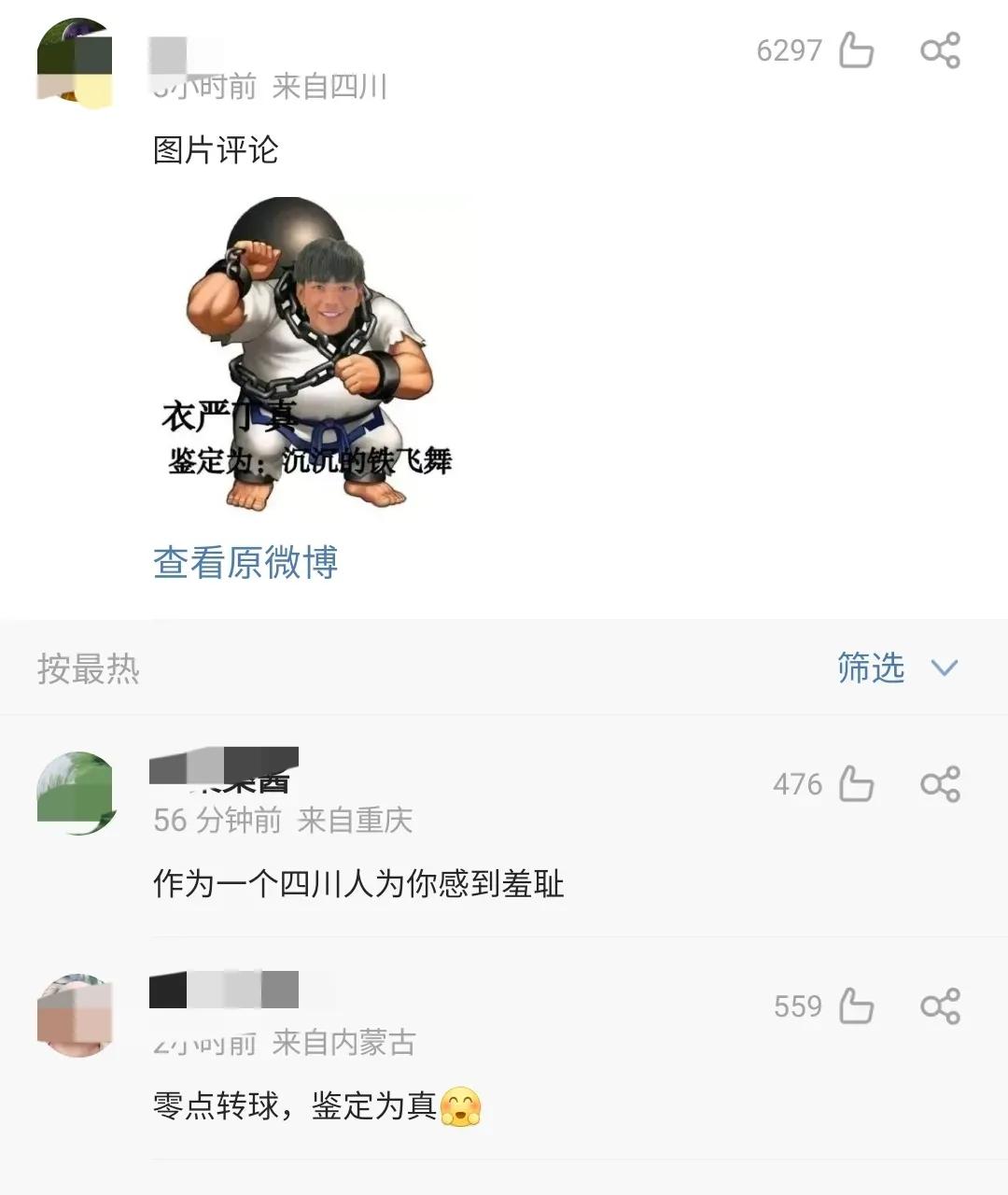Tap comment text 作为一个四川人为你感到羞耻
The image size is (1008, 1195).
(358, 883)
